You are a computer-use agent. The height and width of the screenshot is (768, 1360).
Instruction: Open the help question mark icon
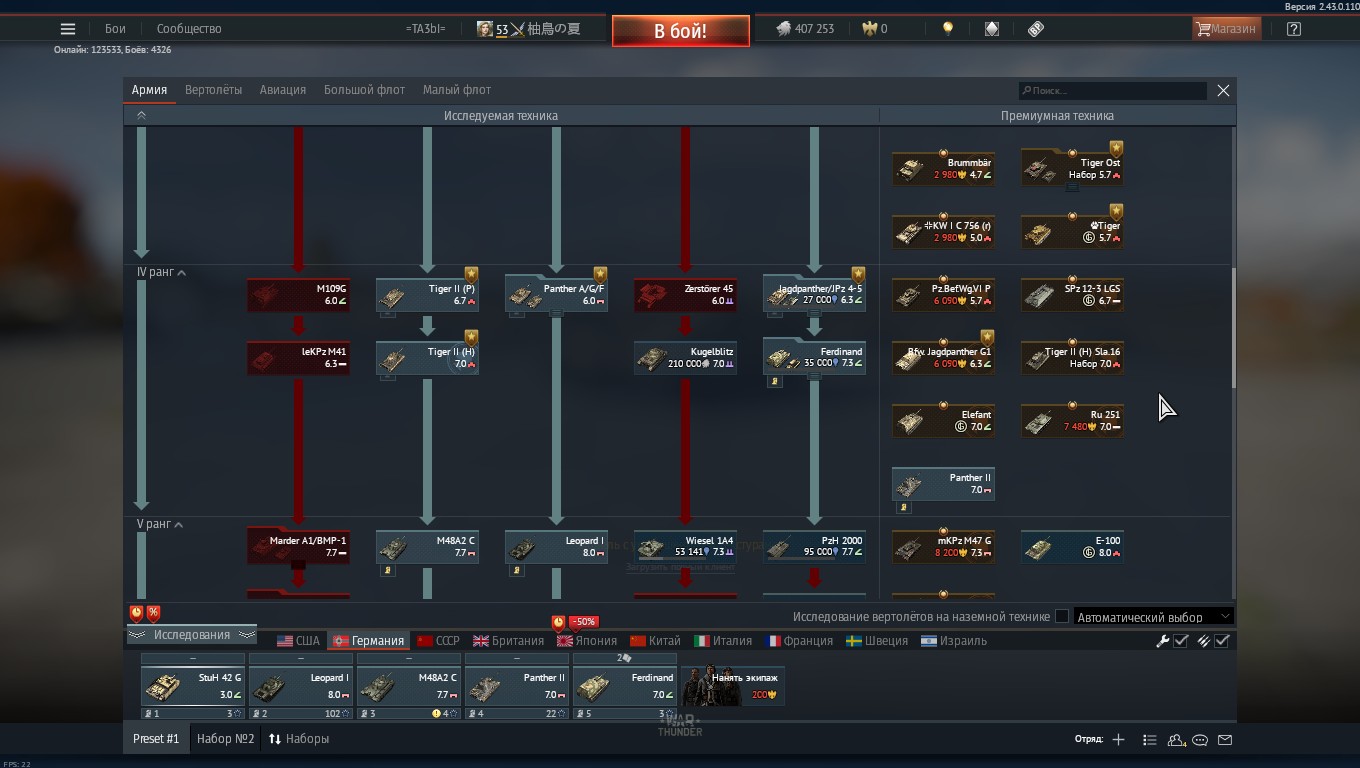(x=1294, y=29)
